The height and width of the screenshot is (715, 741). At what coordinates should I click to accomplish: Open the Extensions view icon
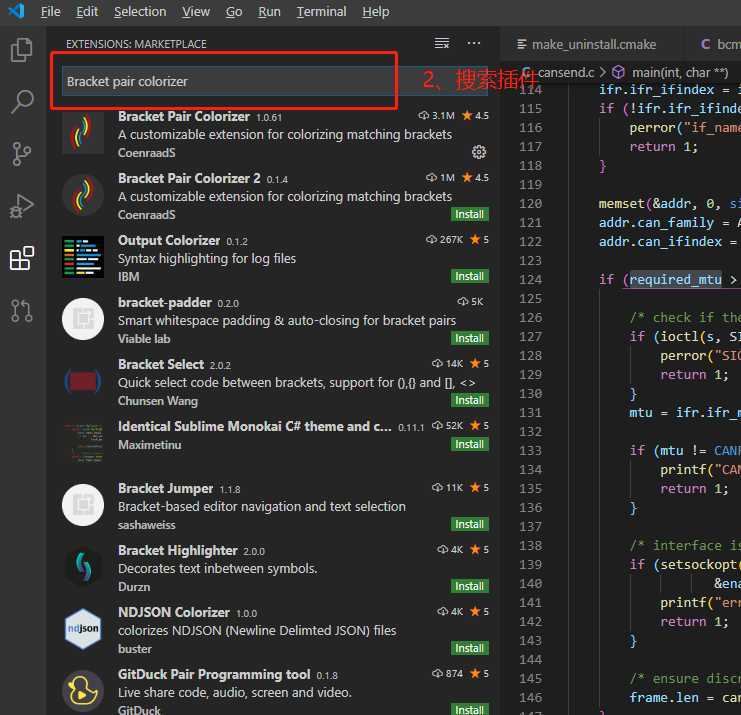tap(22, 258)
